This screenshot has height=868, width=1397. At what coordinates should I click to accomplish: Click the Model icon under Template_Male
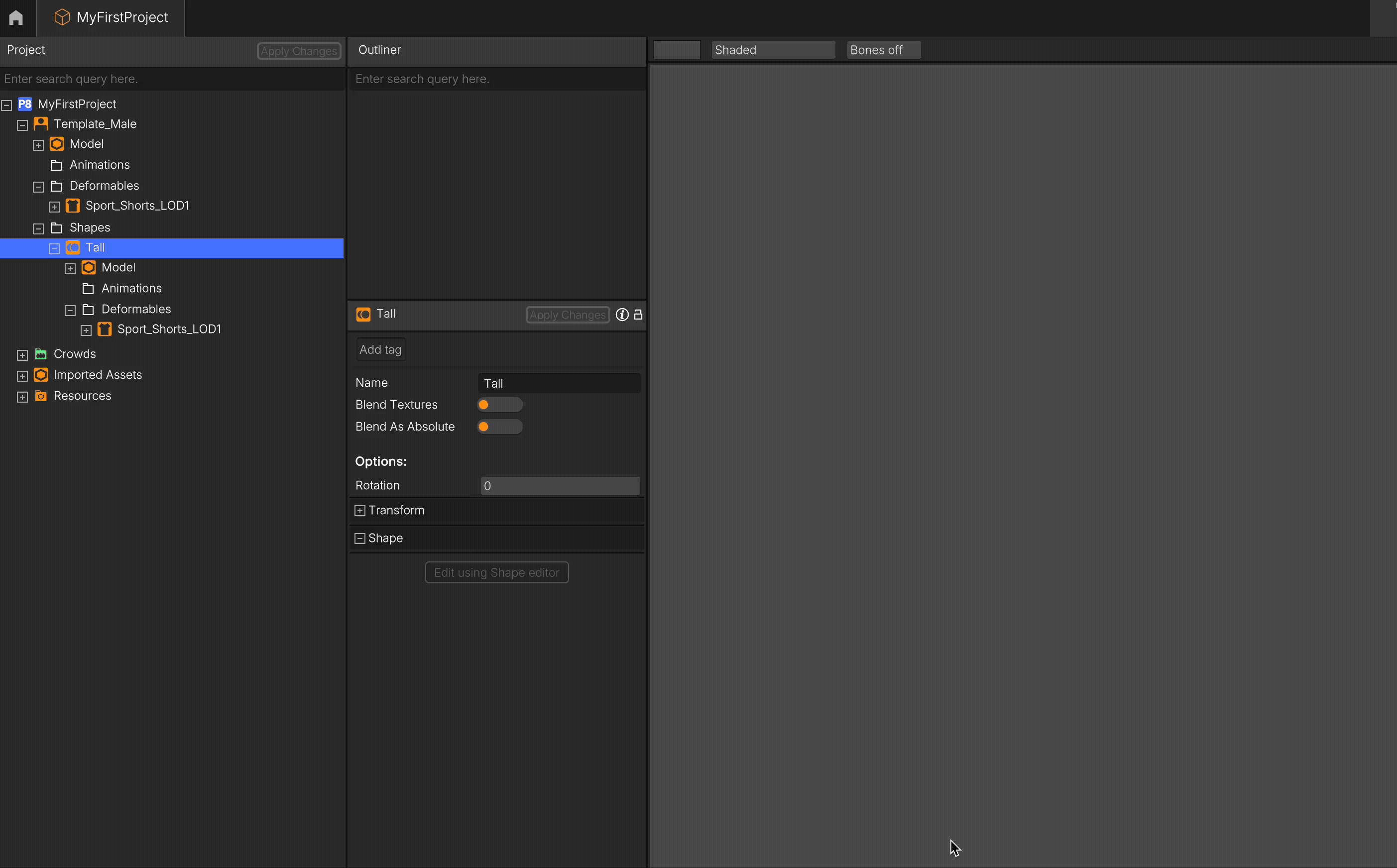tap(57, 144)
